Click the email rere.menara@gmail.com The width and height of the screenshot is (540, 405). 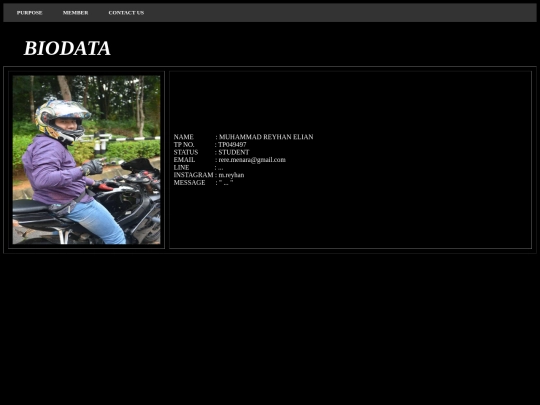(252, 160)
